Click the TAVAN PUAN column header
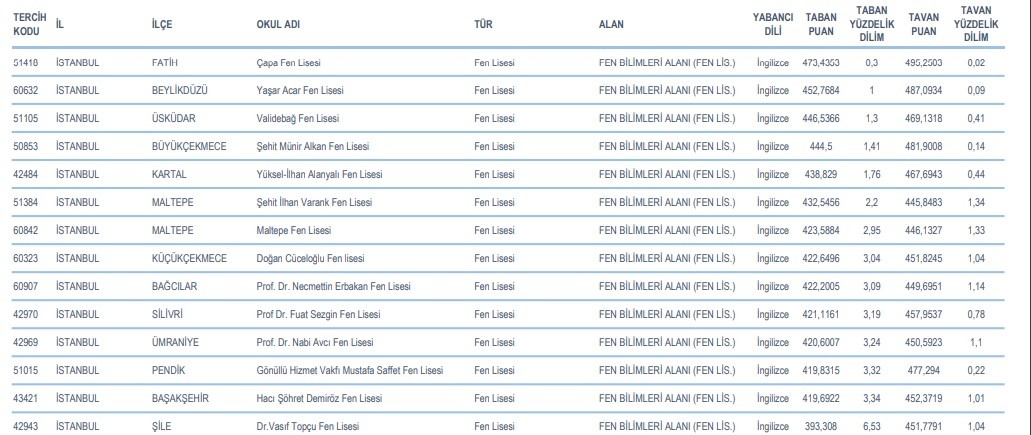 tap(923, 25)
